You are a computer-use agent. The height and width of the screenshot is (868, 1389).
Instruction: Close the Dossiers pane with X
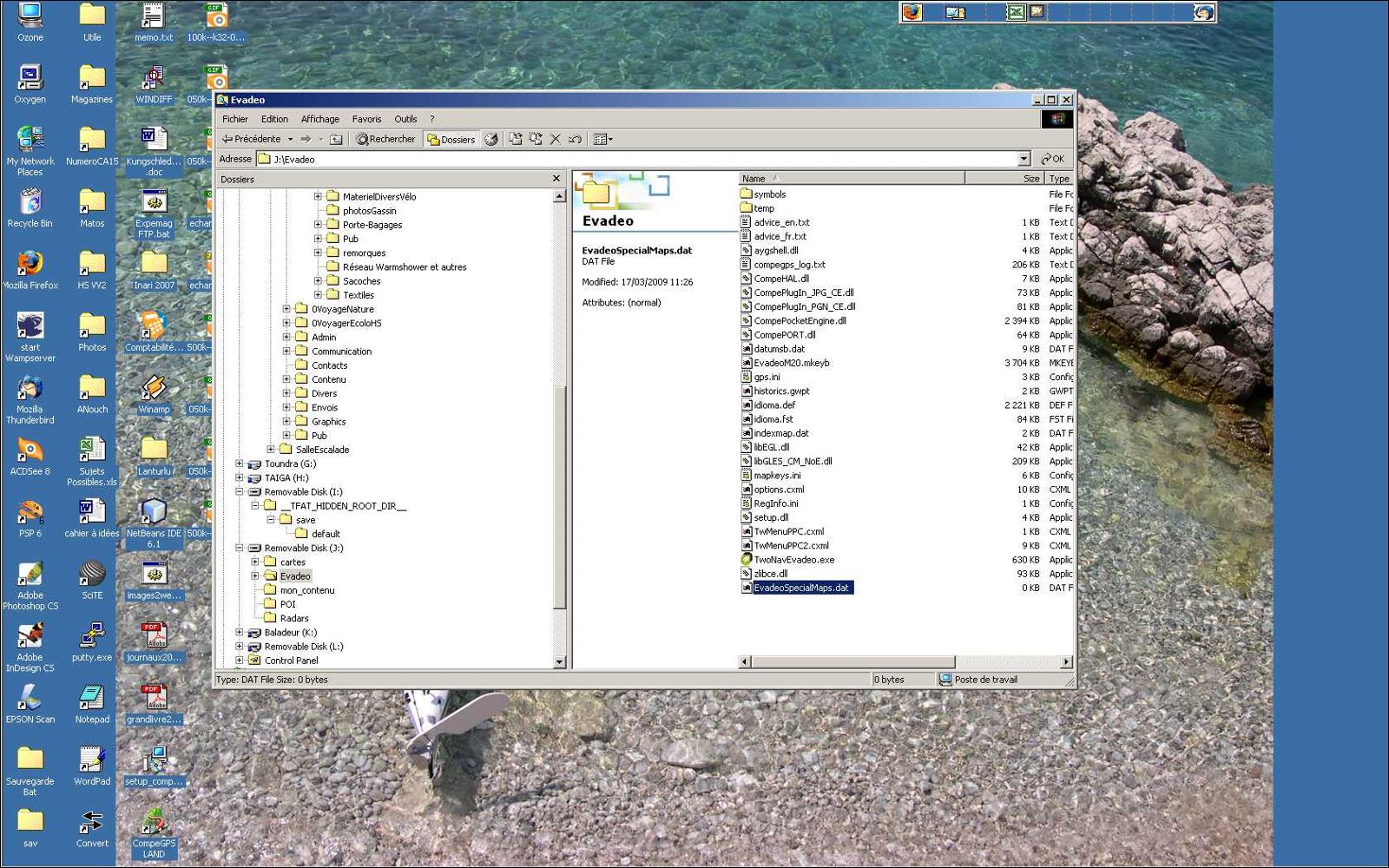[556, 179]
